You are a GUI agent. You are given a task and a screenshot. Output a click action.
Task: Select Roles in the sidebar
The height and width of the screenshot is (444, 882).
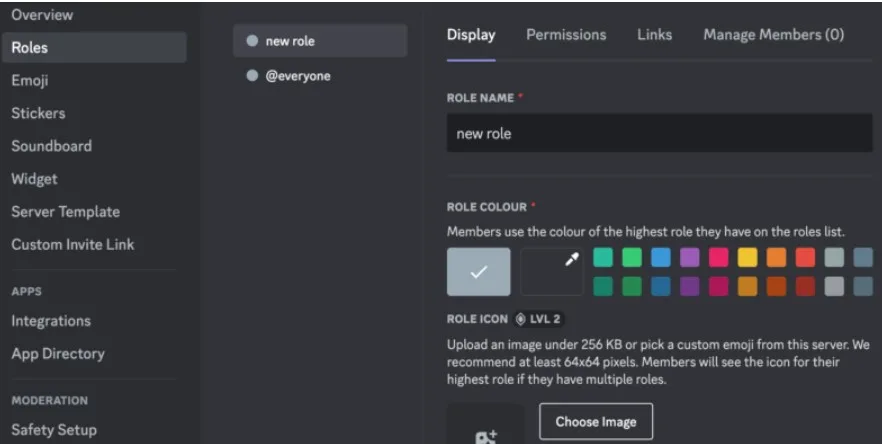(x=93, y=47)
